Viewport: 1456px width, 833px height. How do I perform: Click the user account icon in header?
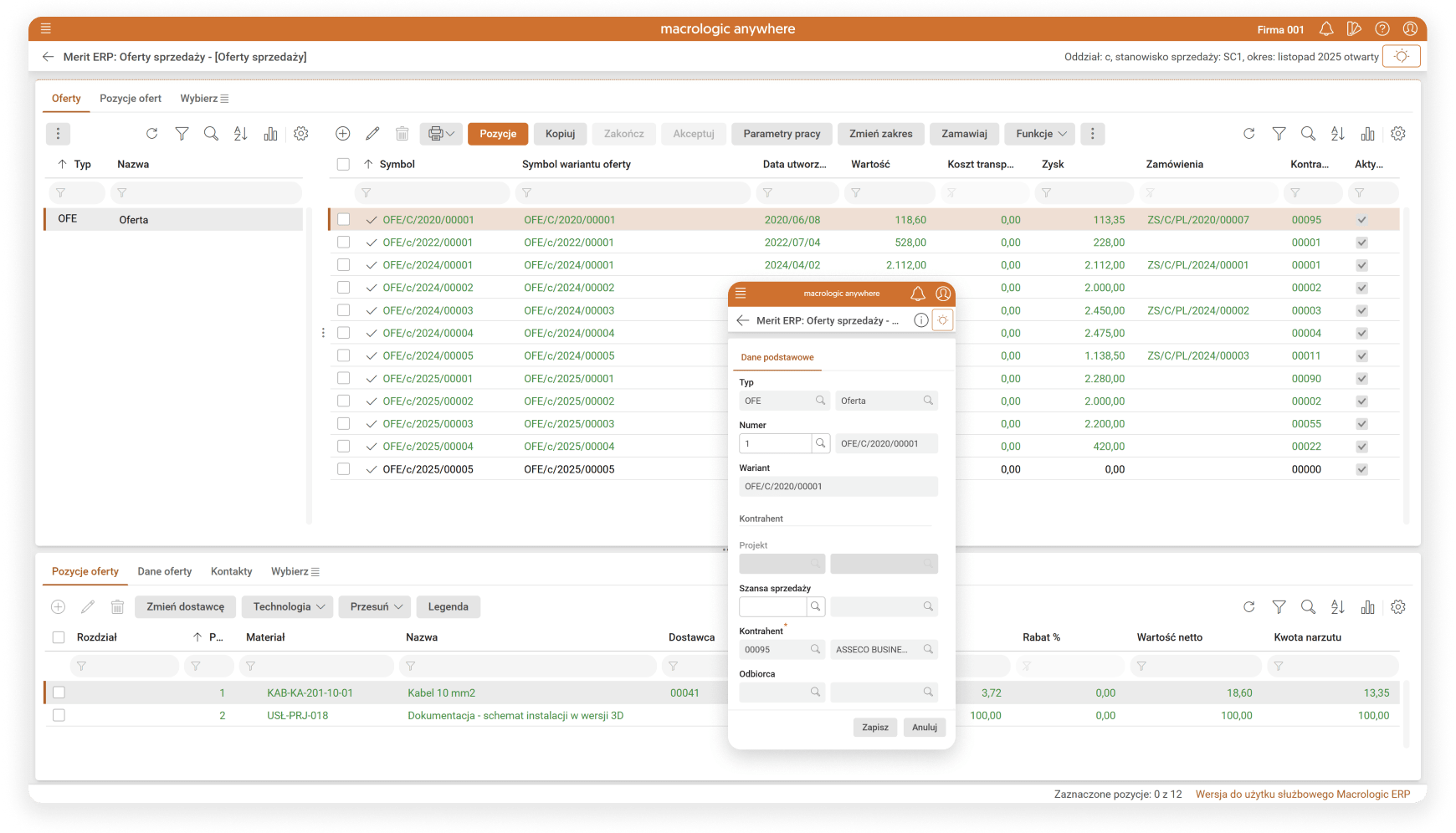tap(1410, 29)
